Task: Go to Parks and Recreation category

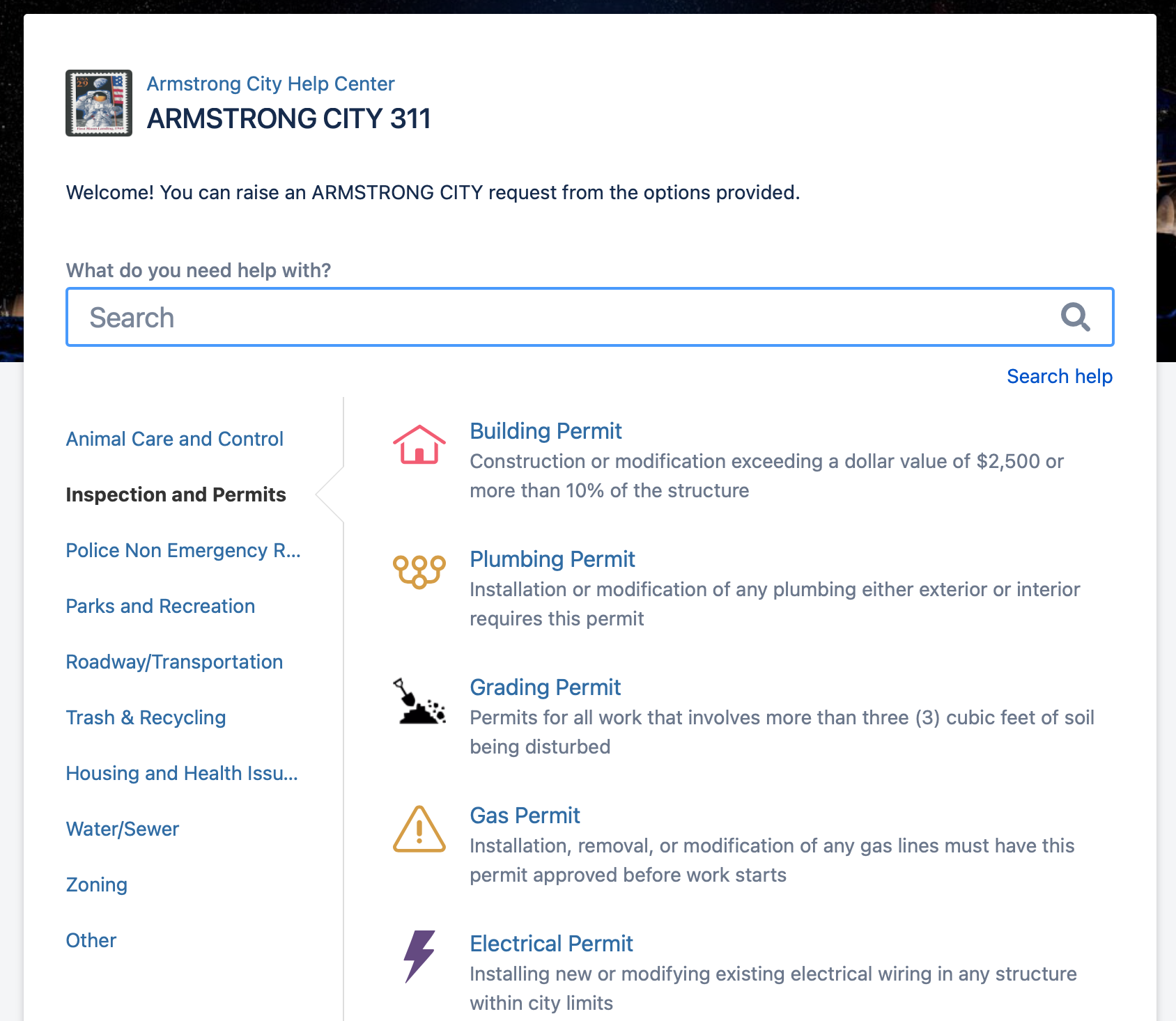Action: 160,606
